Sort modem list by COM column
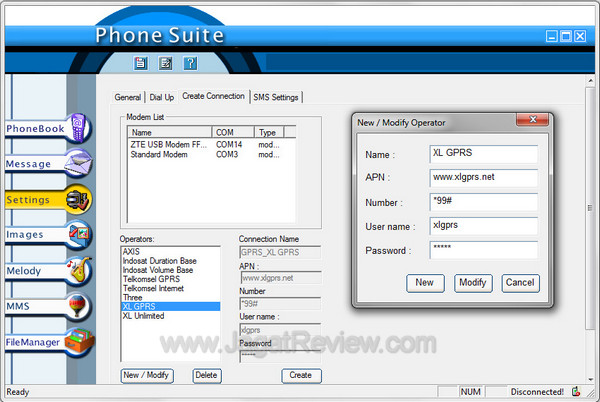 233,132
